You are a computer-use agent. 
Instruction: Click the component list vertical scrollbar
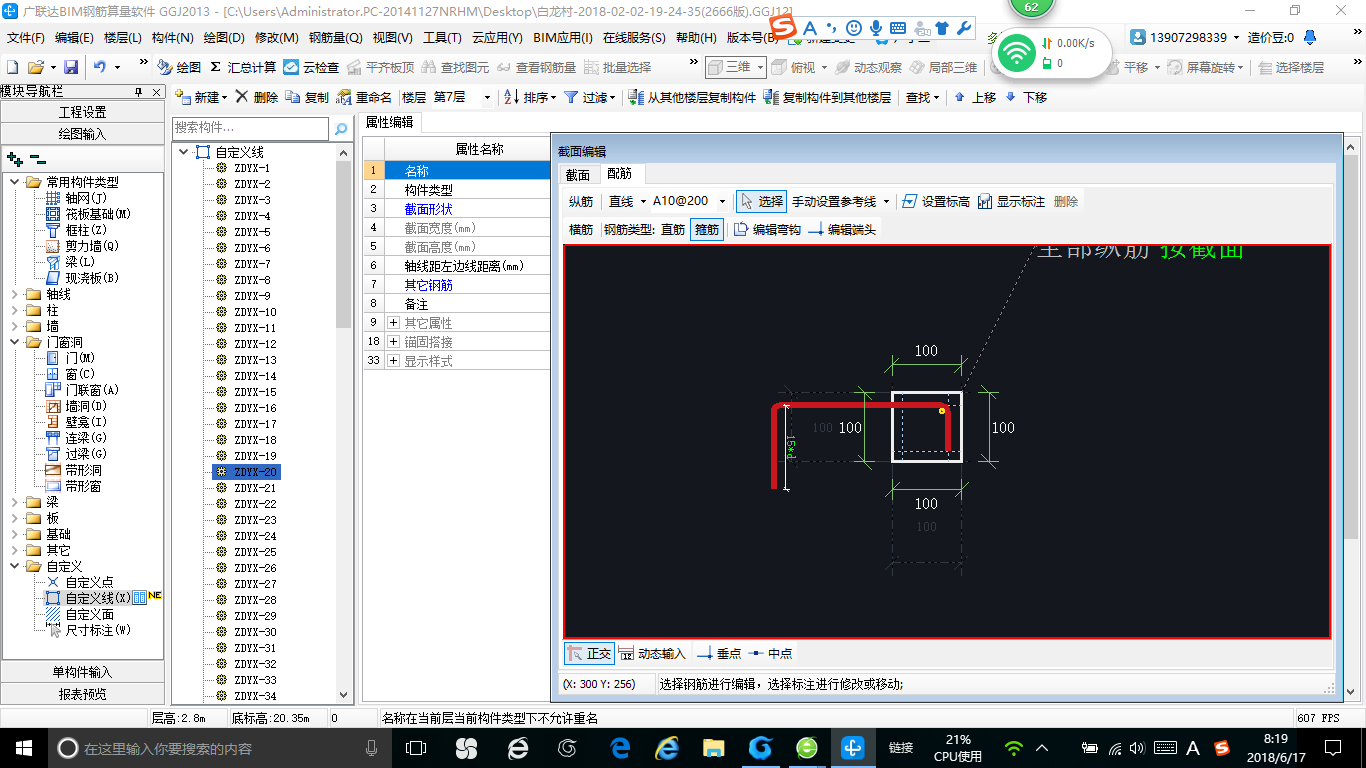(x=344, y=423)
